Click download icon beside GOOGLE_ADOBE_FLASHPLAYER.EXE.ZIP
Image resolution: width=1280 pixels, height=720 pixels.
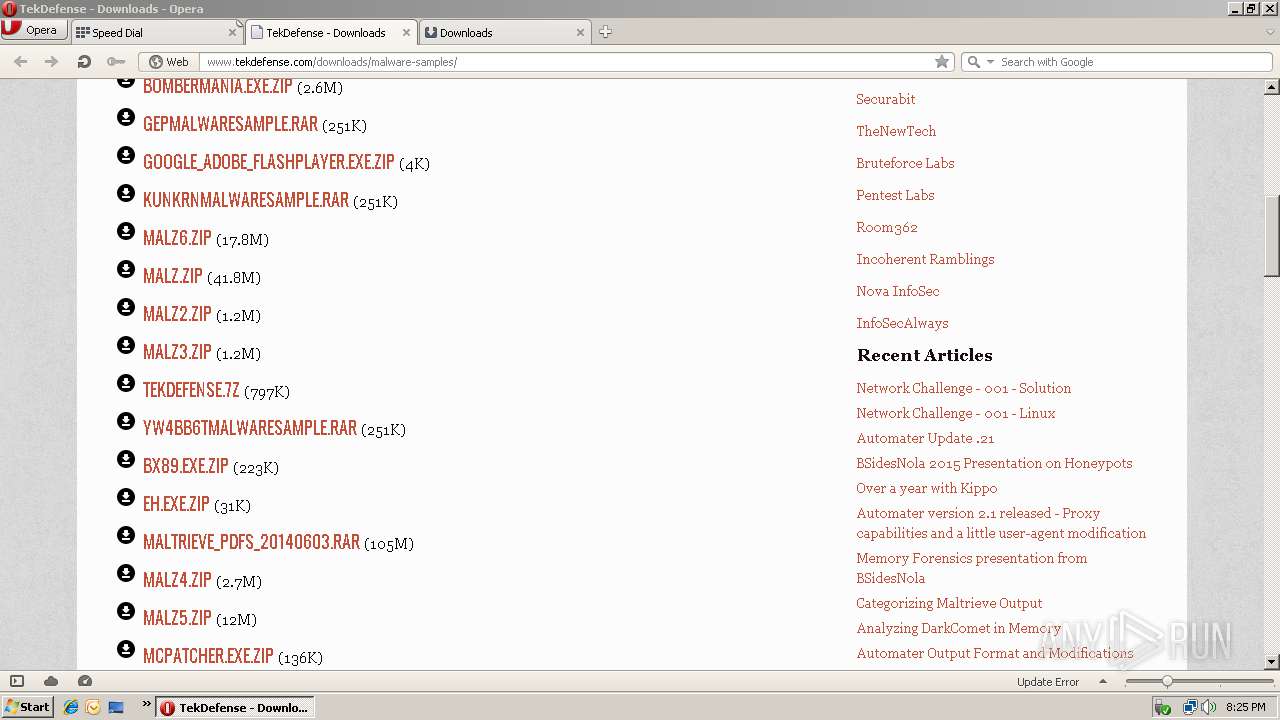click(126, 155)
